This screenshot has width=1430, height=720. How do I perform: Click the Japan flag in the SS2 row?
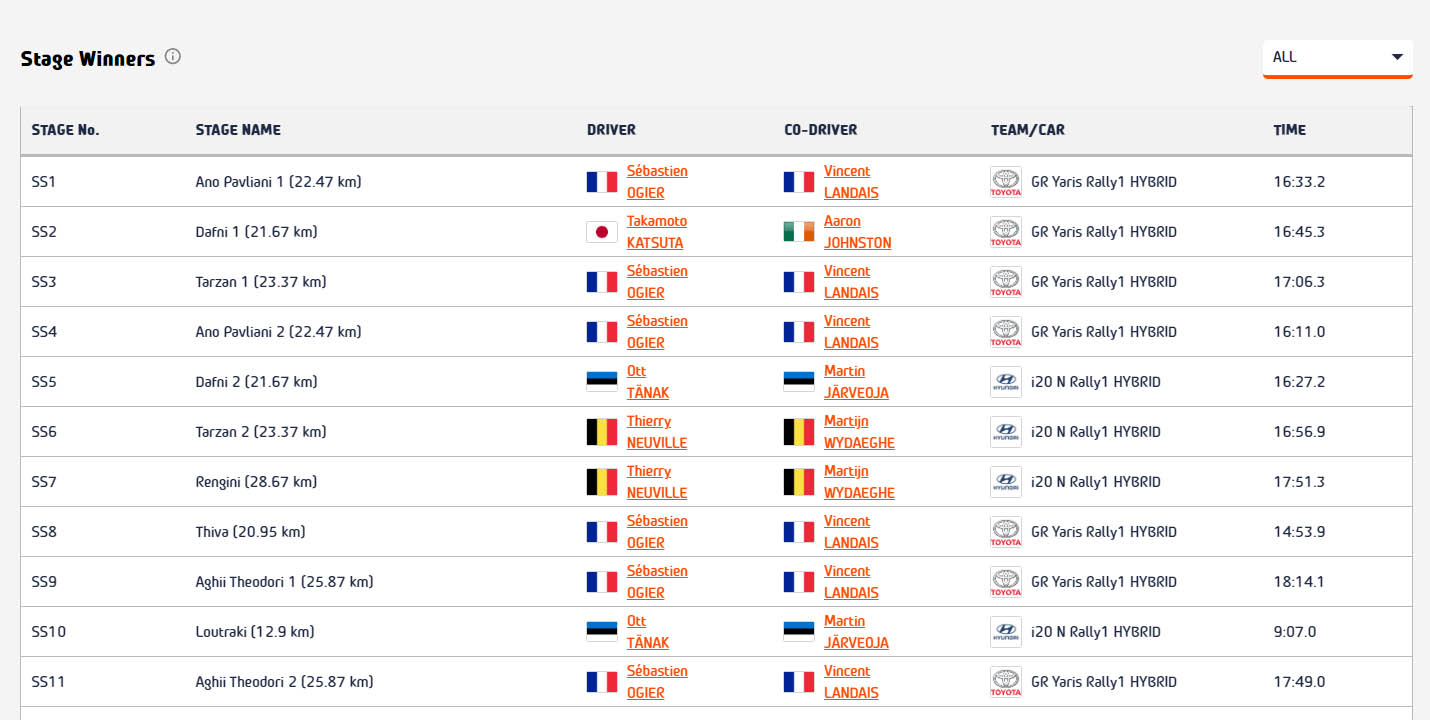click(x=602, y=232)
